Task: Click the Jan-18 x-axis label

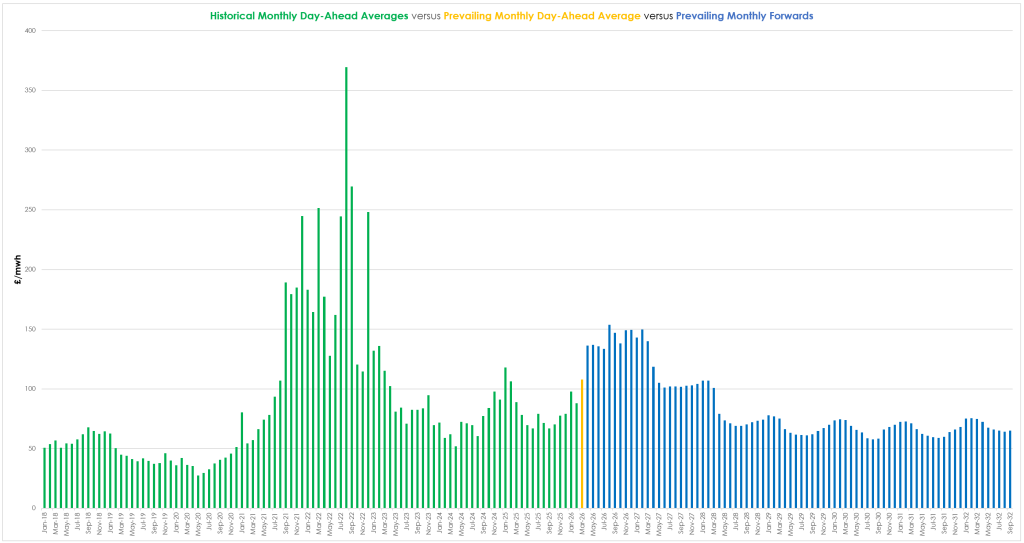Action: (45, 523)
